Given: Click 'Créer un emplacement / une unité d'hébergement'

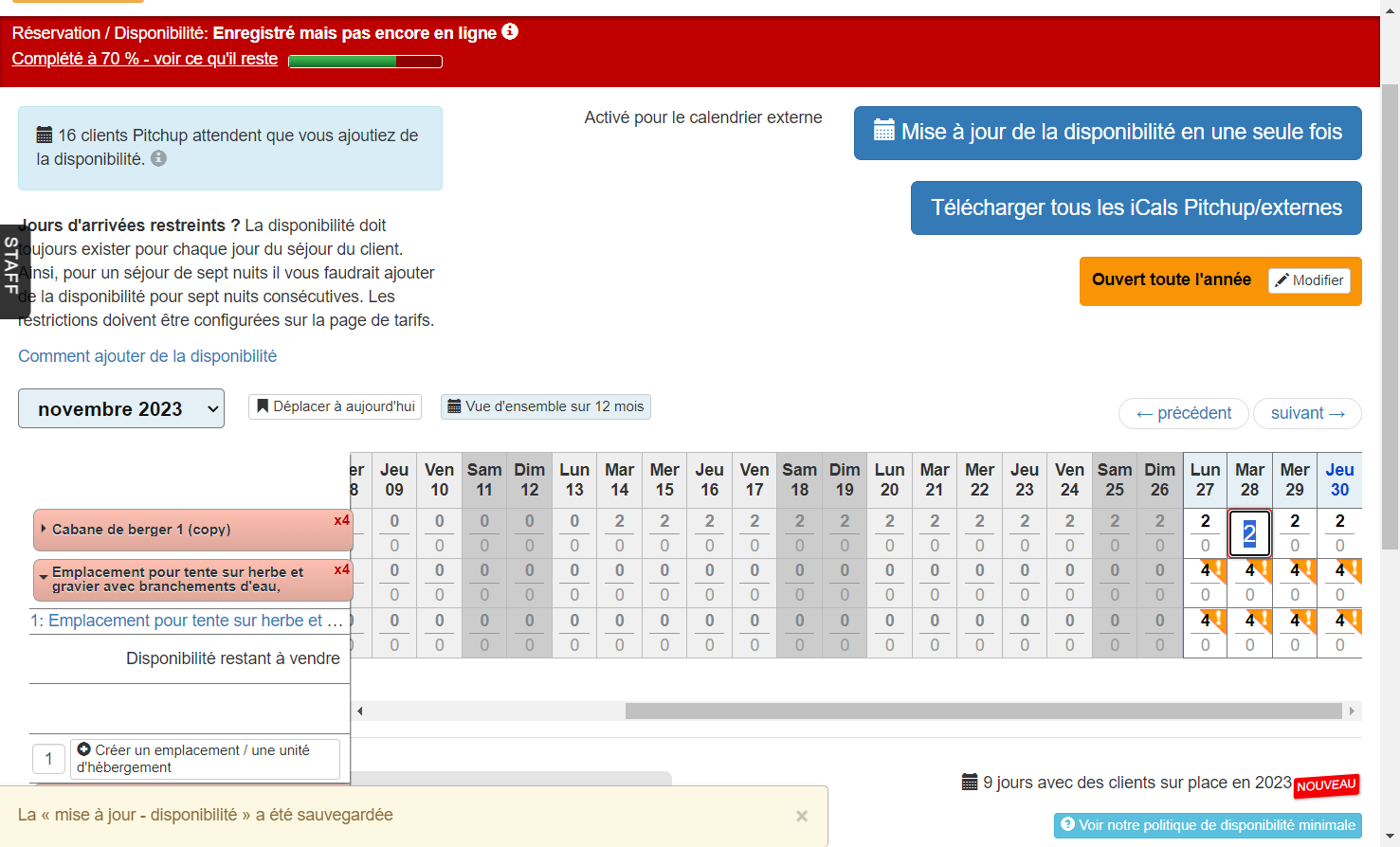Looking at the screenshot, I should (205, 759).
